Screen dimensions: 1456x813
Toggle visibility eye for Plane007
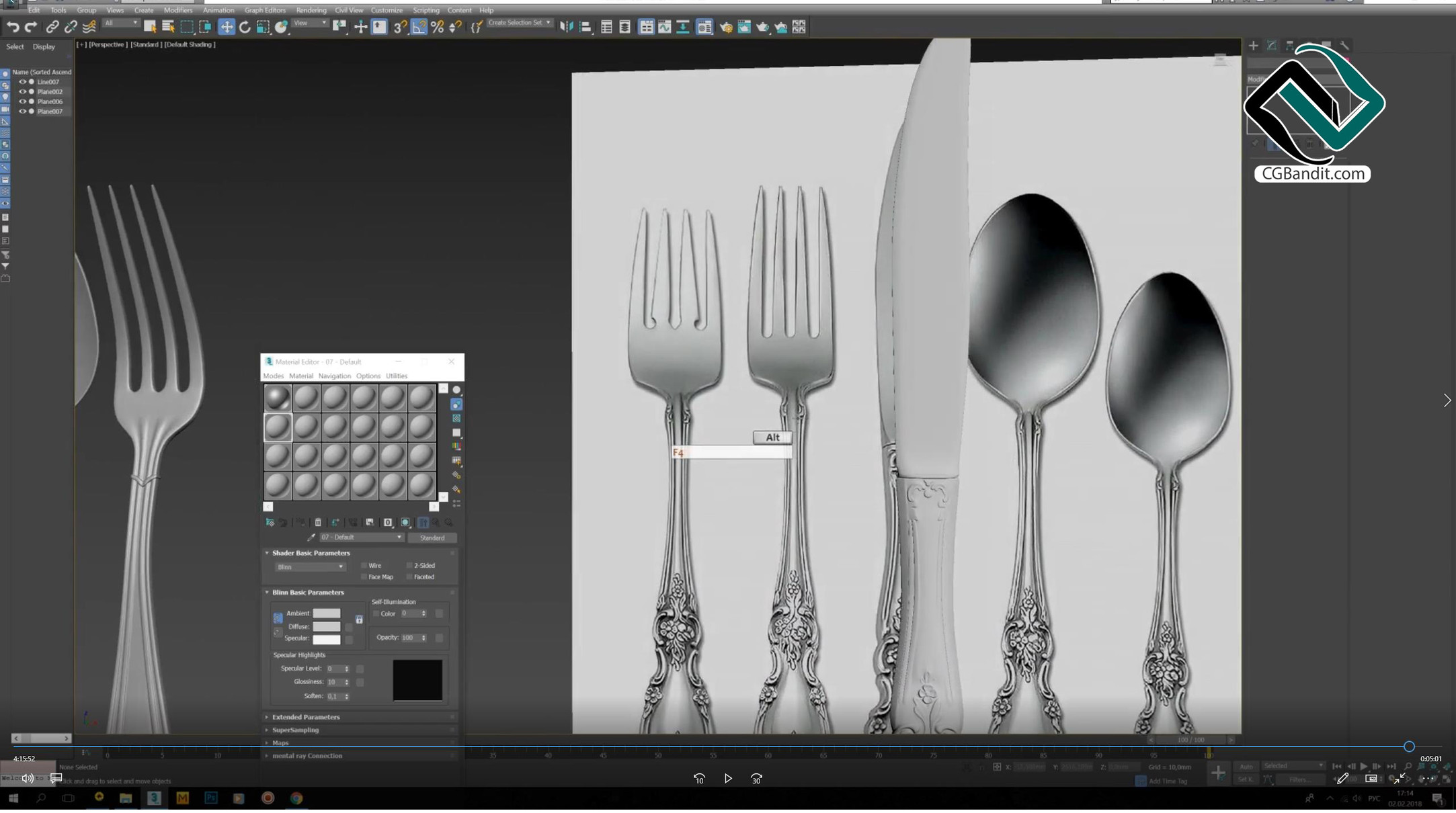coord(22,112)
